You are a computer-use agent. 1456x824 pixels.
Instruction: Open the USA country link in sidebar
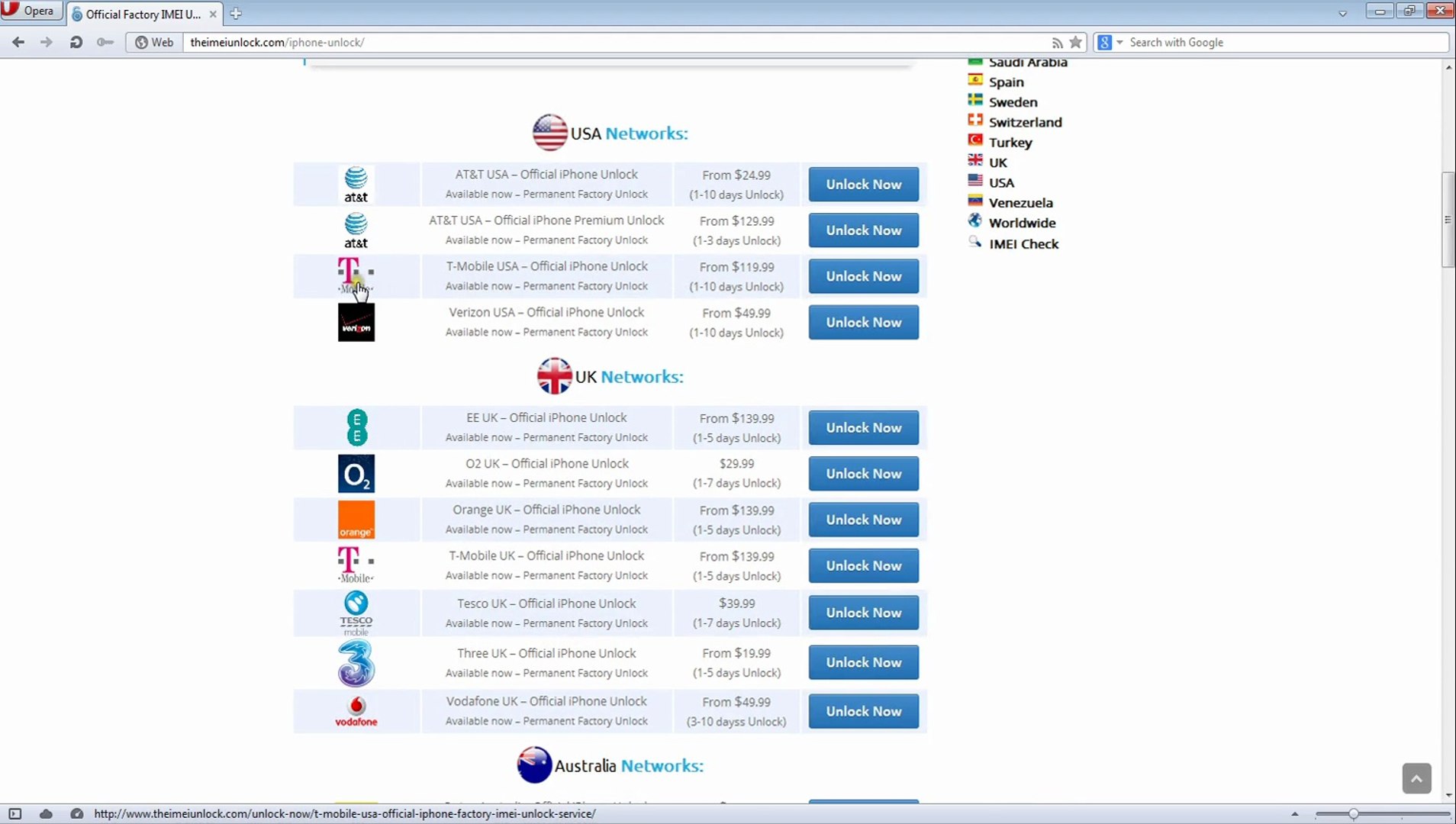[x=1001, y=183]
